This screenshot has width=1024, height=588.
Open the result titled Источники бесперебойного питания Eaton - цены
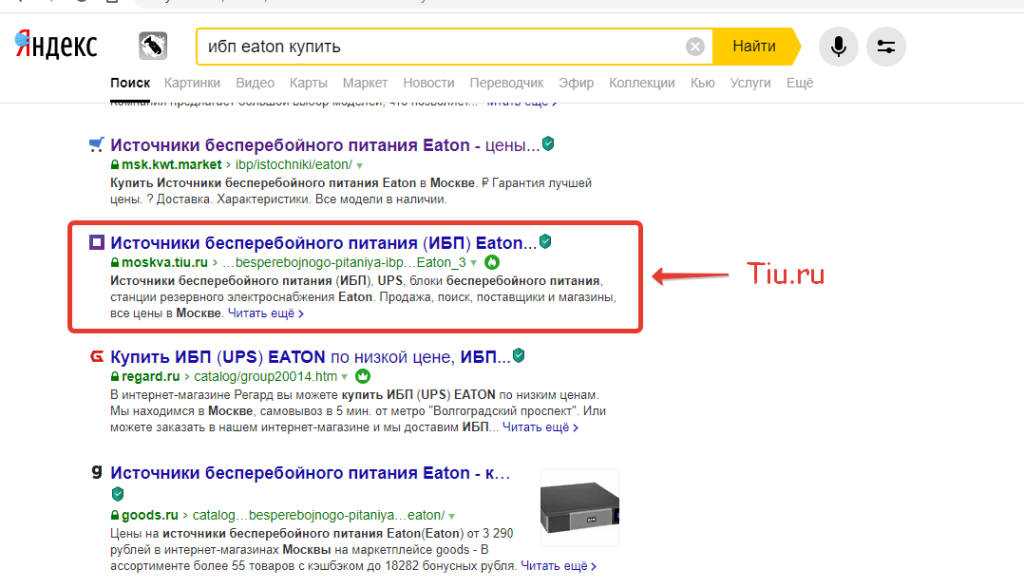pyautogui.click(x=325, y=145)
